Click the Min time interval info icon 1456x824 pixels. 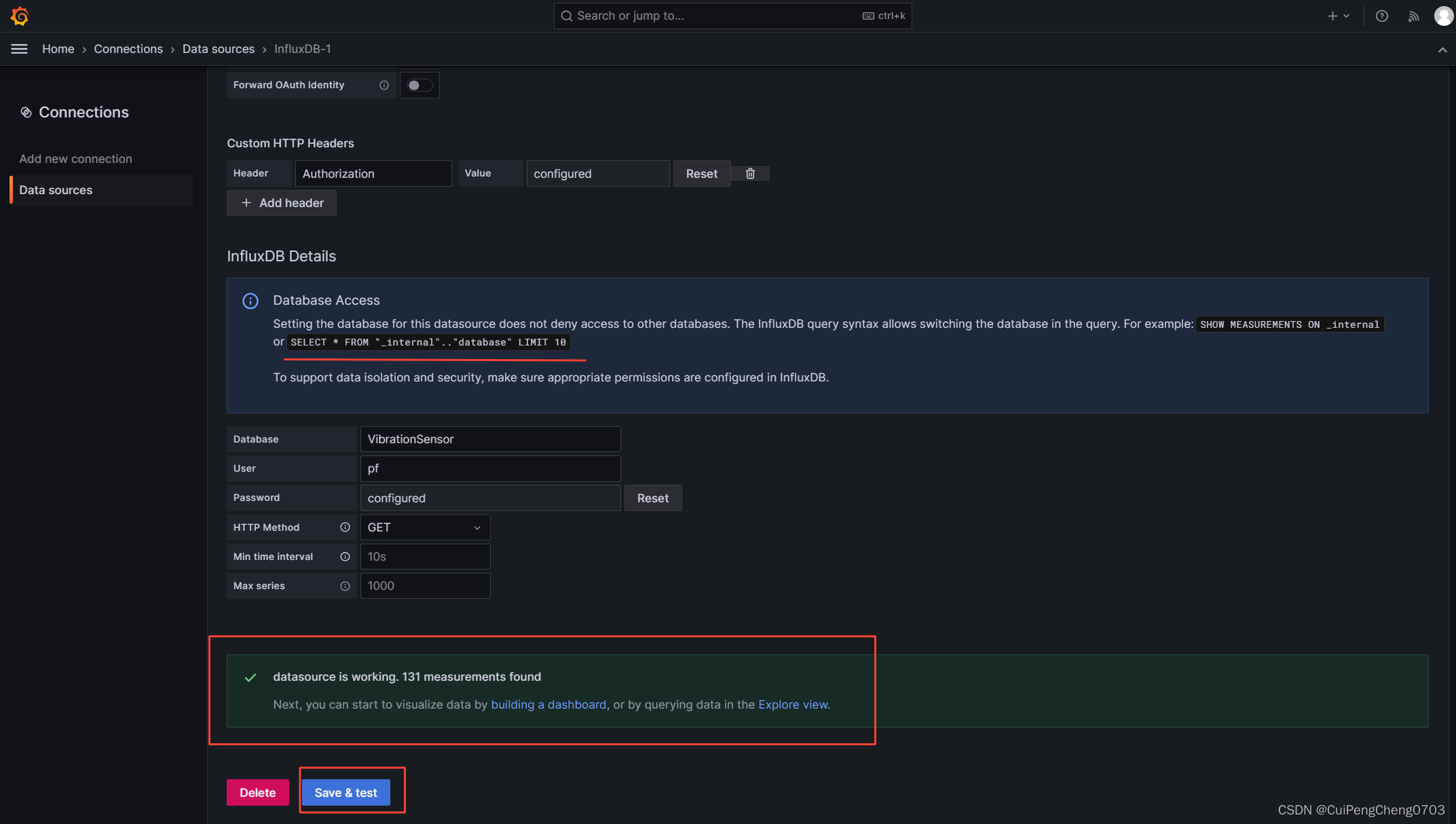(345, 557)
